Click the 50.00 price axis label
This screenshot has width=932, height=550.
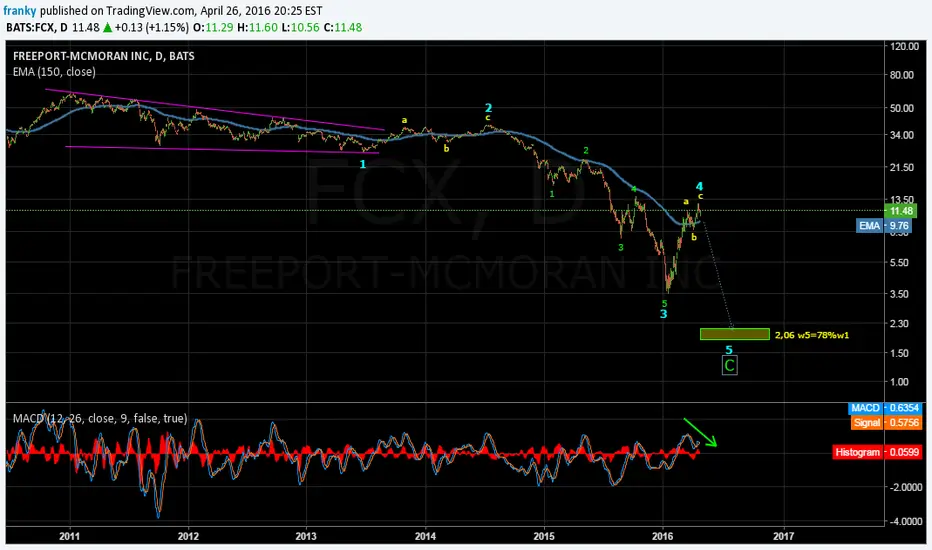(x=902, y=108)
